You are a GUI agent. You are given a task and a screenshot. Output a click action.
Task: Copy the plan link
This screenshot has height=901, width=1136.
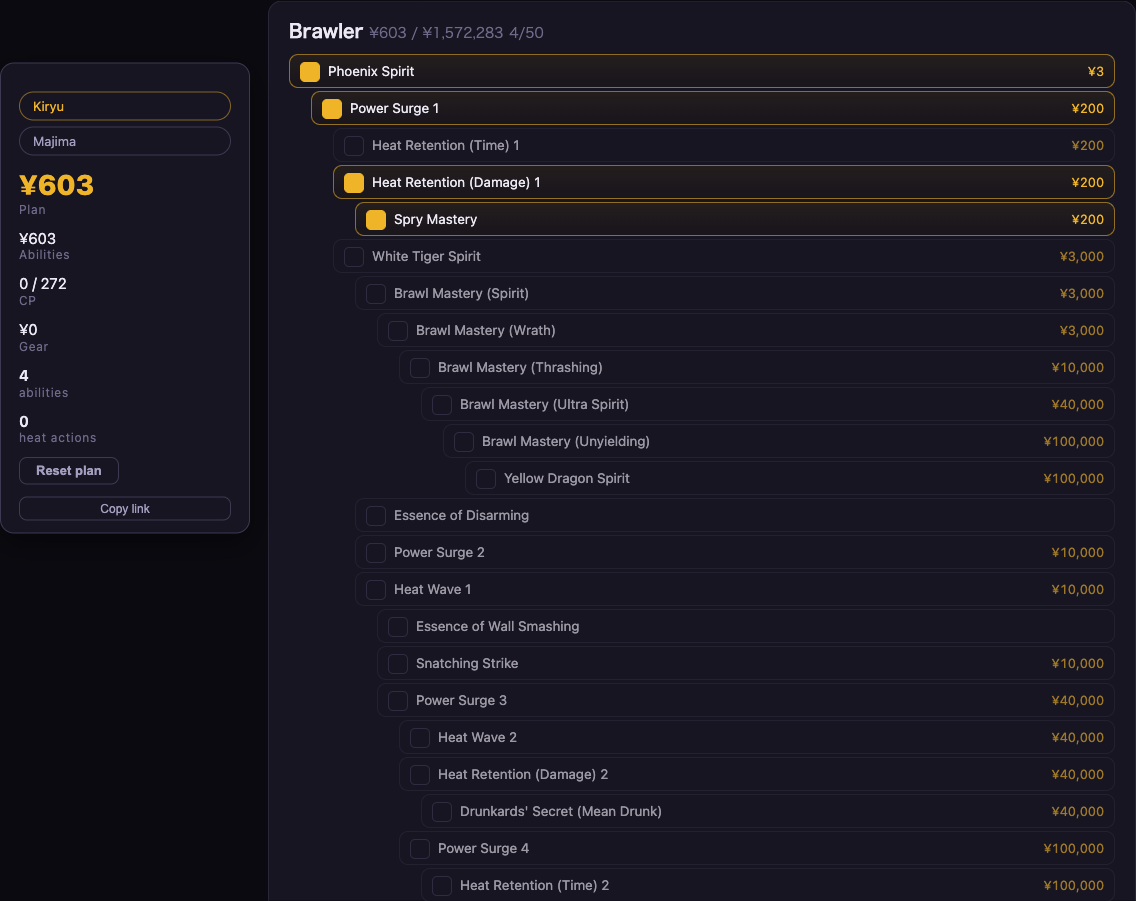(125, 508)
